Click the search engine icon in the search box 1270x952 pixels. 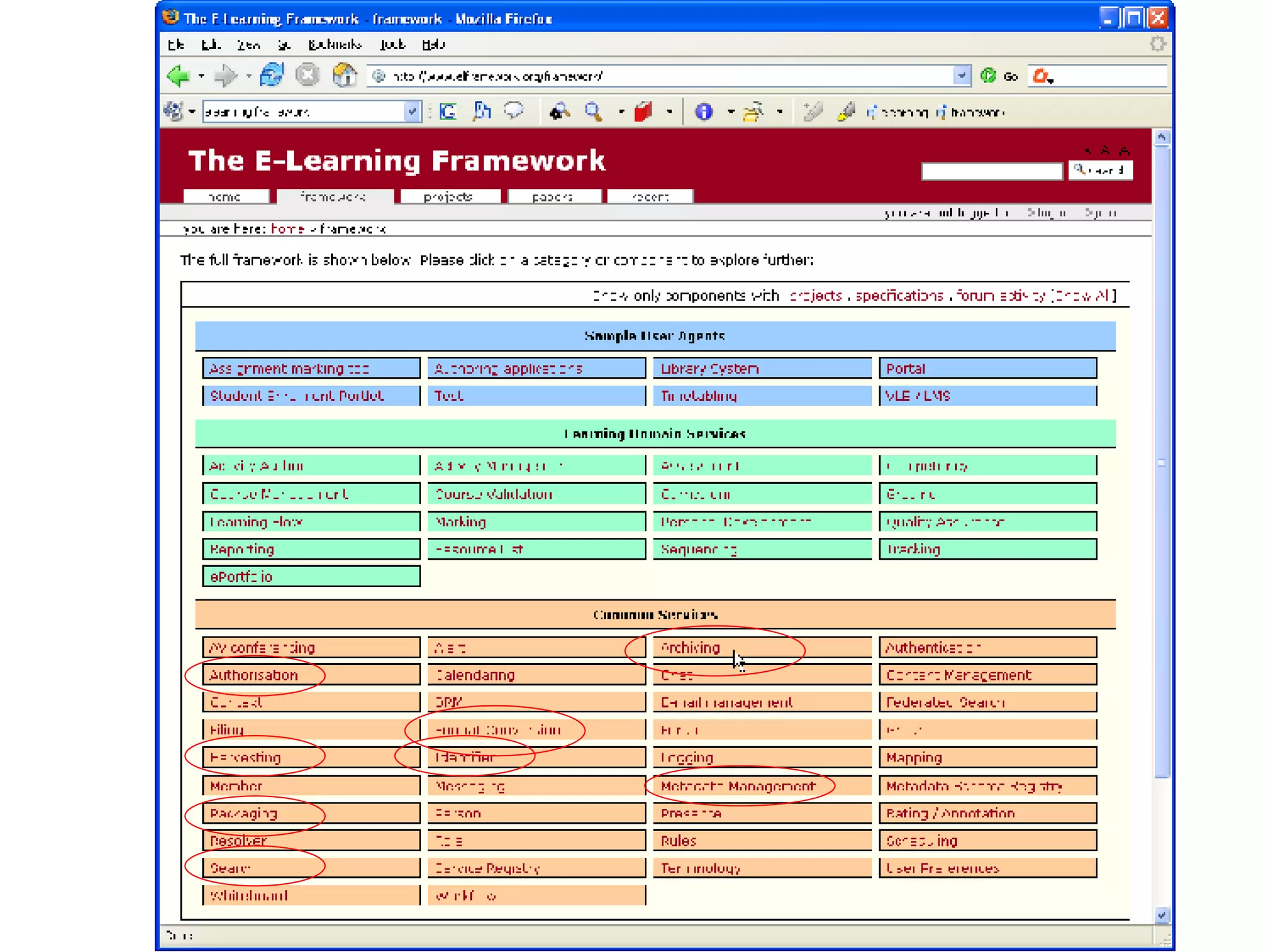coord(1041,76)
